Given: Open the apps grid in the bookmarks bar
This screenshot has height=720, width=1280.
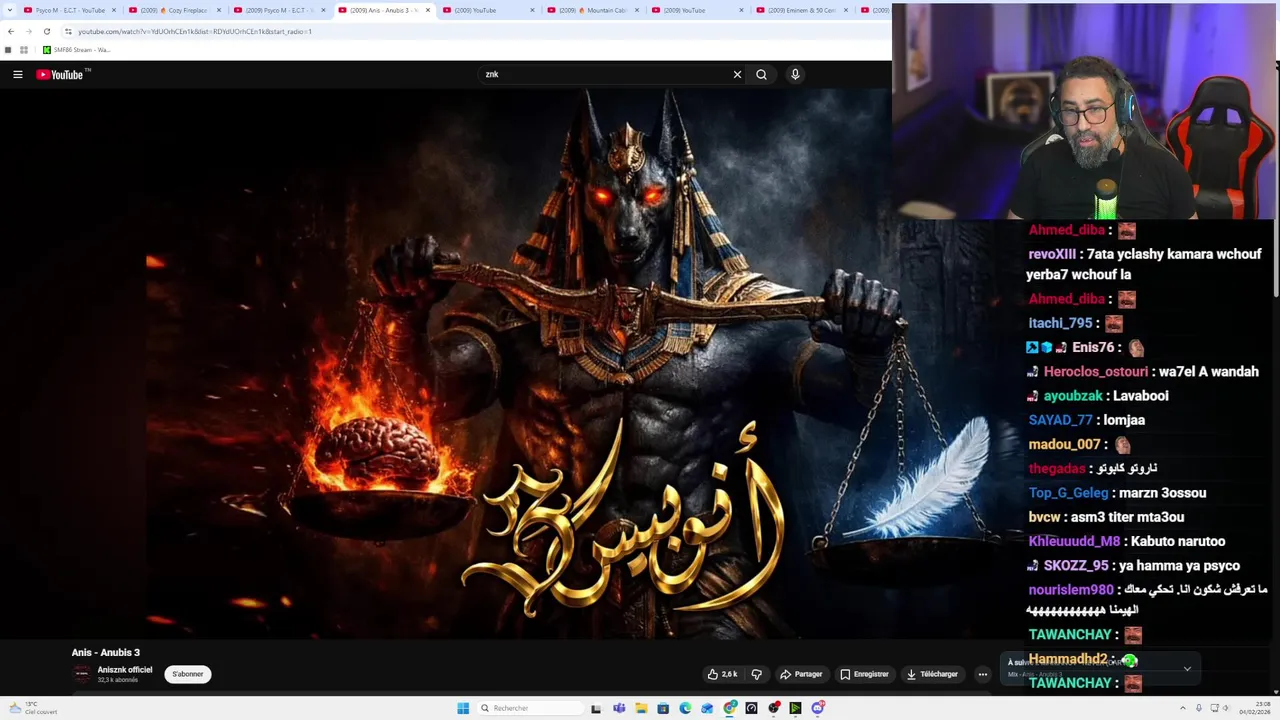Looking at the screenshot, I should [x=24, y=50].
